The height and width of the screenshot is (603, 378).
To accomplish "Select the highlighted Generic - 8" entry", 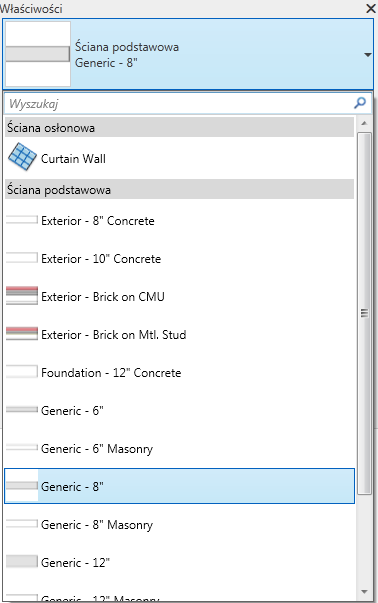I will pyautogui.click(x=179, y=486).
